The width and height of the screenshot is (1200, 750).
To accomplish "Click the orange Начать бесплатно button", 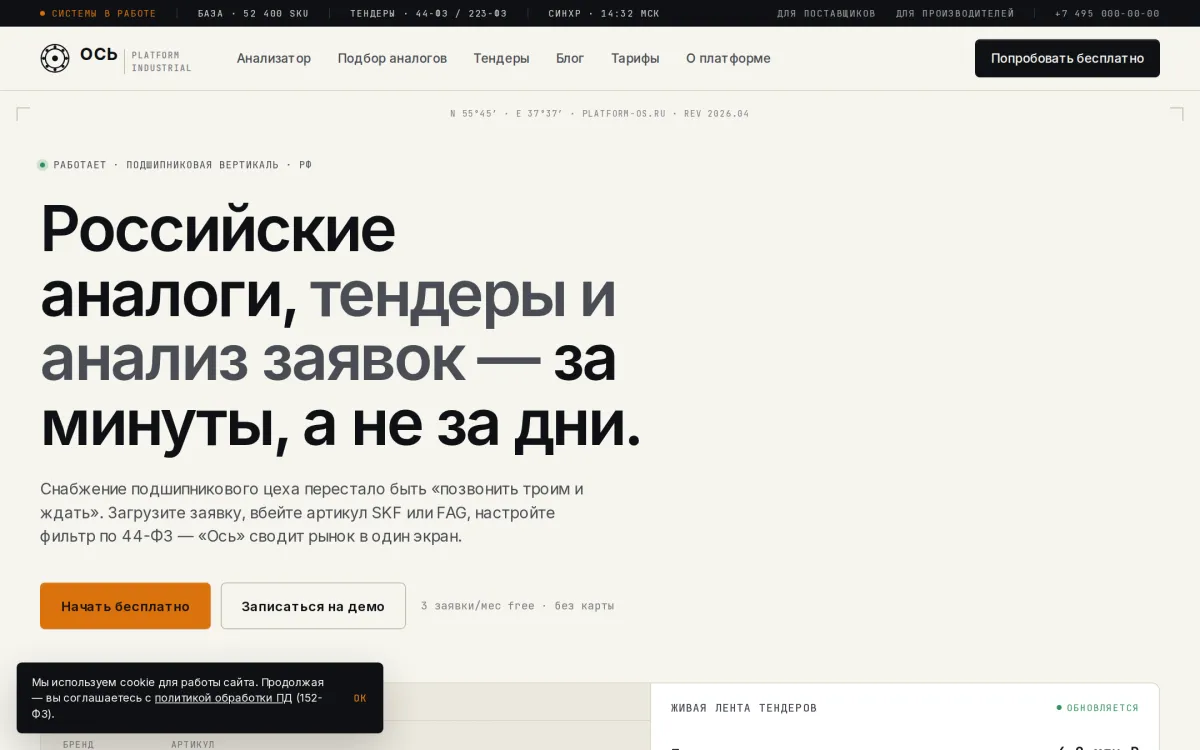I will pyautogui.click(x=125, y=606).
